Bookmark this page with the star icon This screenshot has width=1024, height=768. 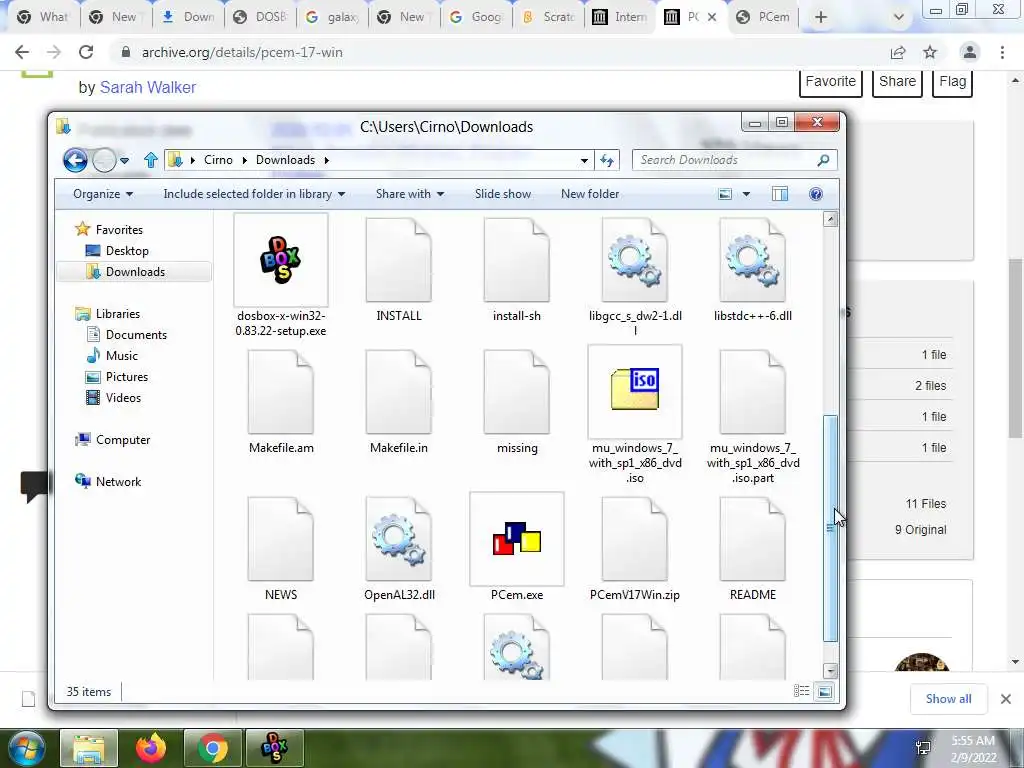pyautogui.click(x=930, y=52)
